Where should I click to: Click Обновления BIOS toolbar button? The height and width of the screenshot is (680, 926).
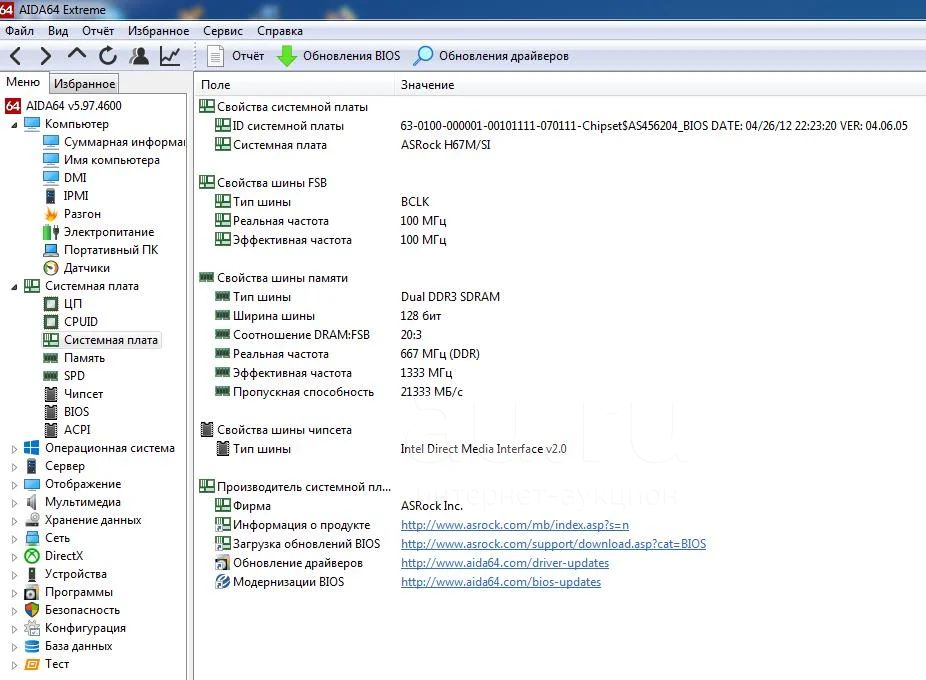(x=338, y=56)
